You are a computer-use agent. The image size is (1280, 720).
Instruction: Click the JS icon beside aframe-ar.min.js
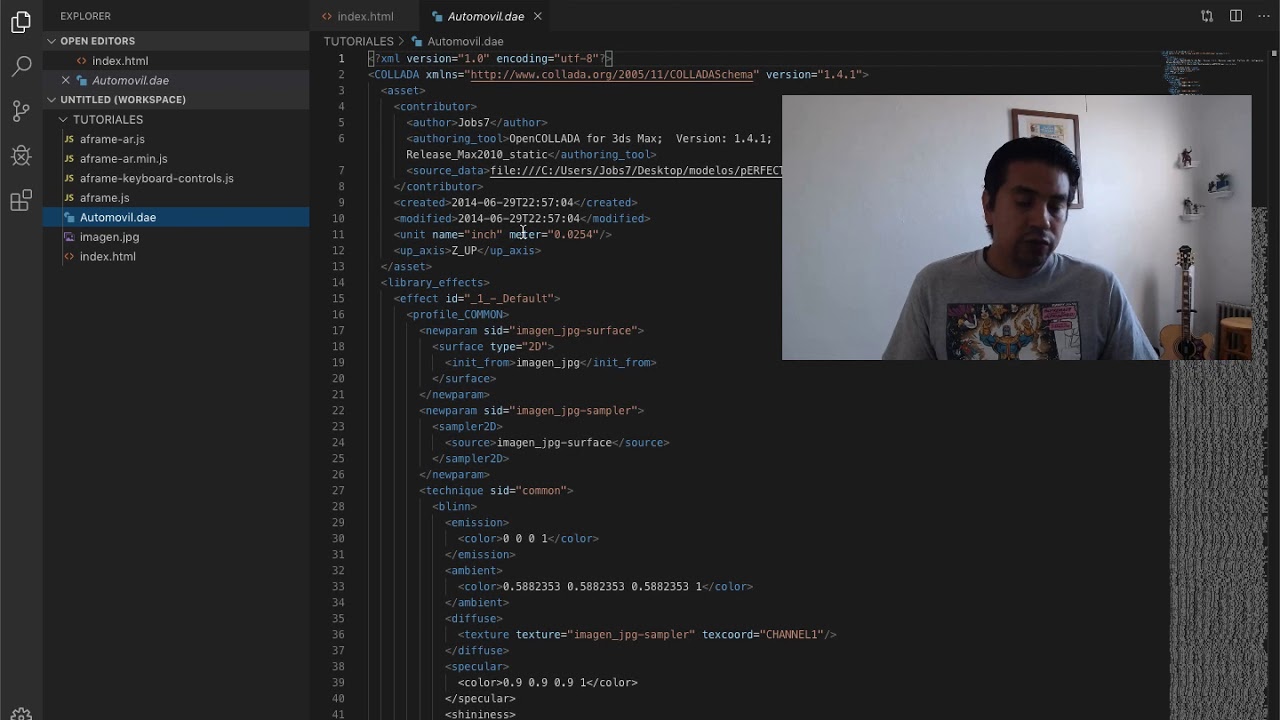(x=69, y=159)
